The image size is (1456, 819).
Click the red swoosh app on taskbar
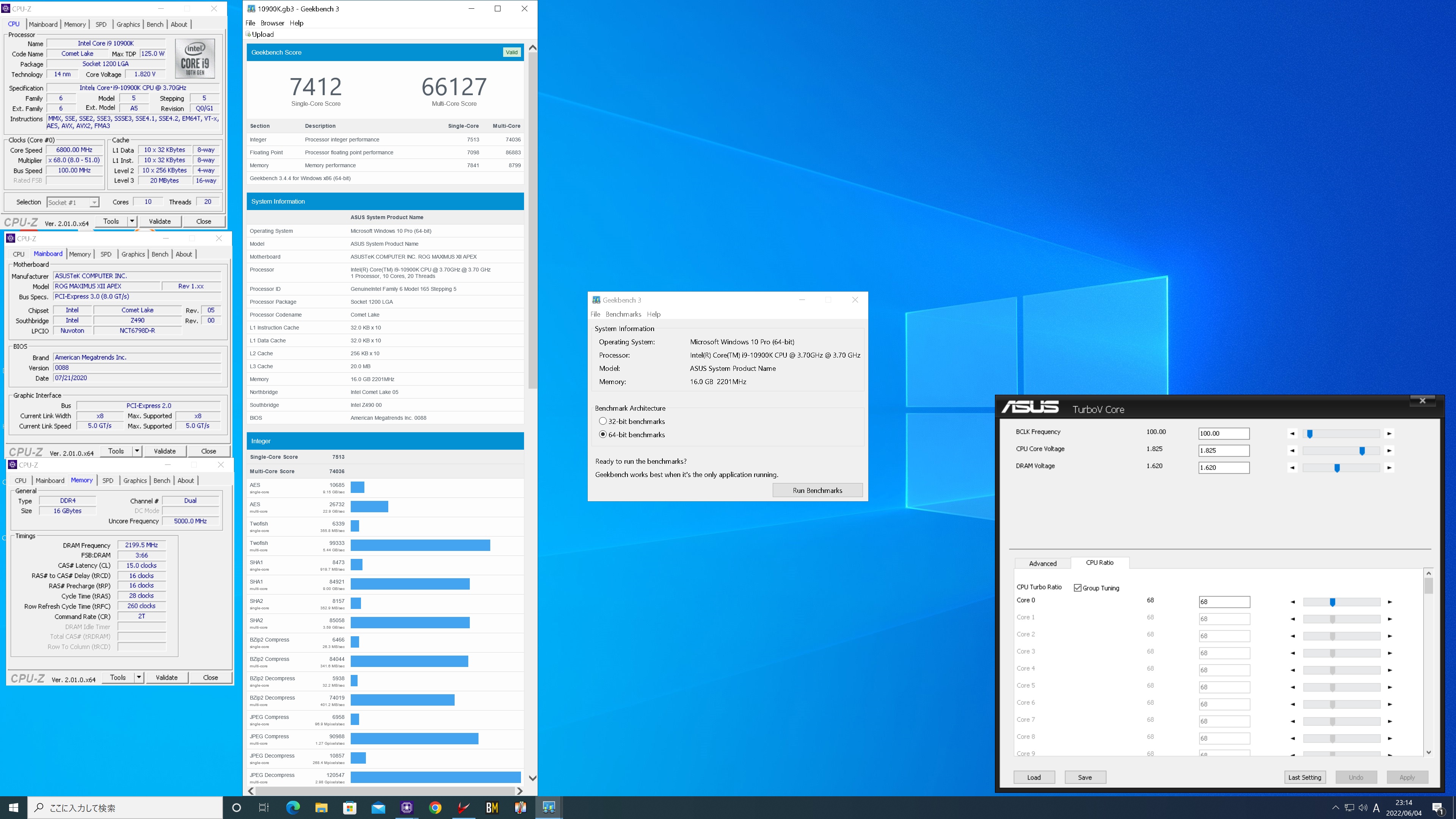(463, 808)
